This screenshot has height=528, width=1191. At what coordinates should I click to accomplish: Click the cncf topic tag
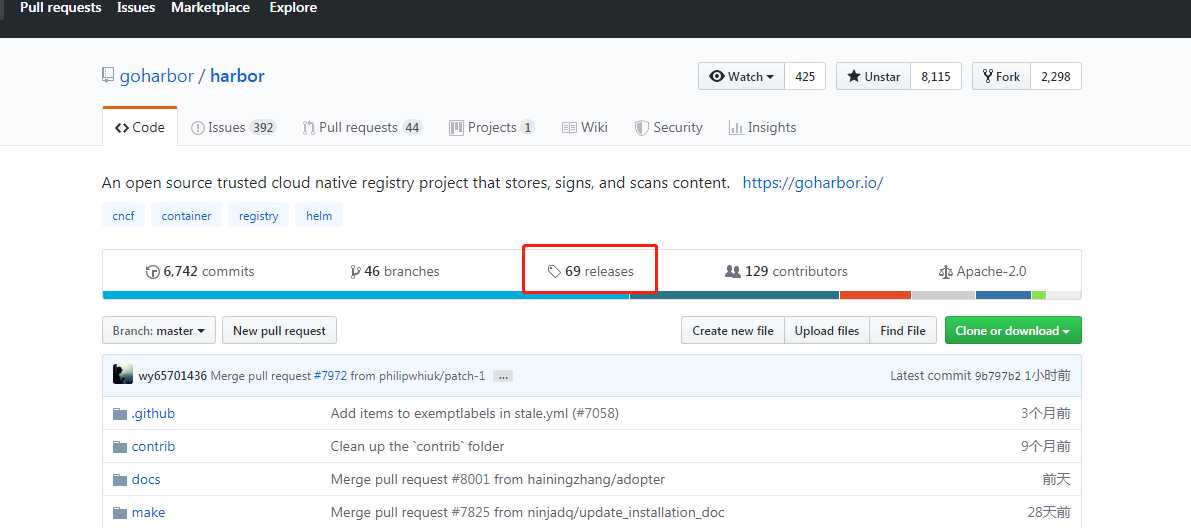pos(123,216)
